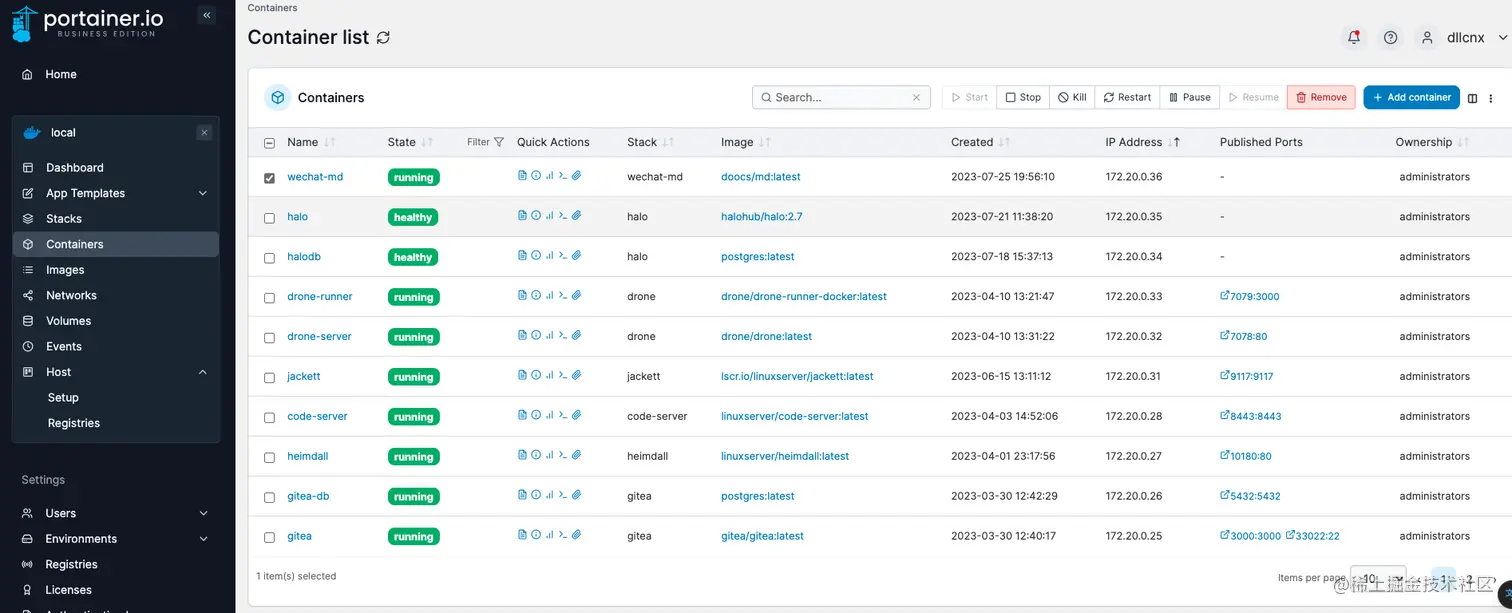1512x613 pixels.
Task: Click the Stop button
Action: (x=1023, y=97)
